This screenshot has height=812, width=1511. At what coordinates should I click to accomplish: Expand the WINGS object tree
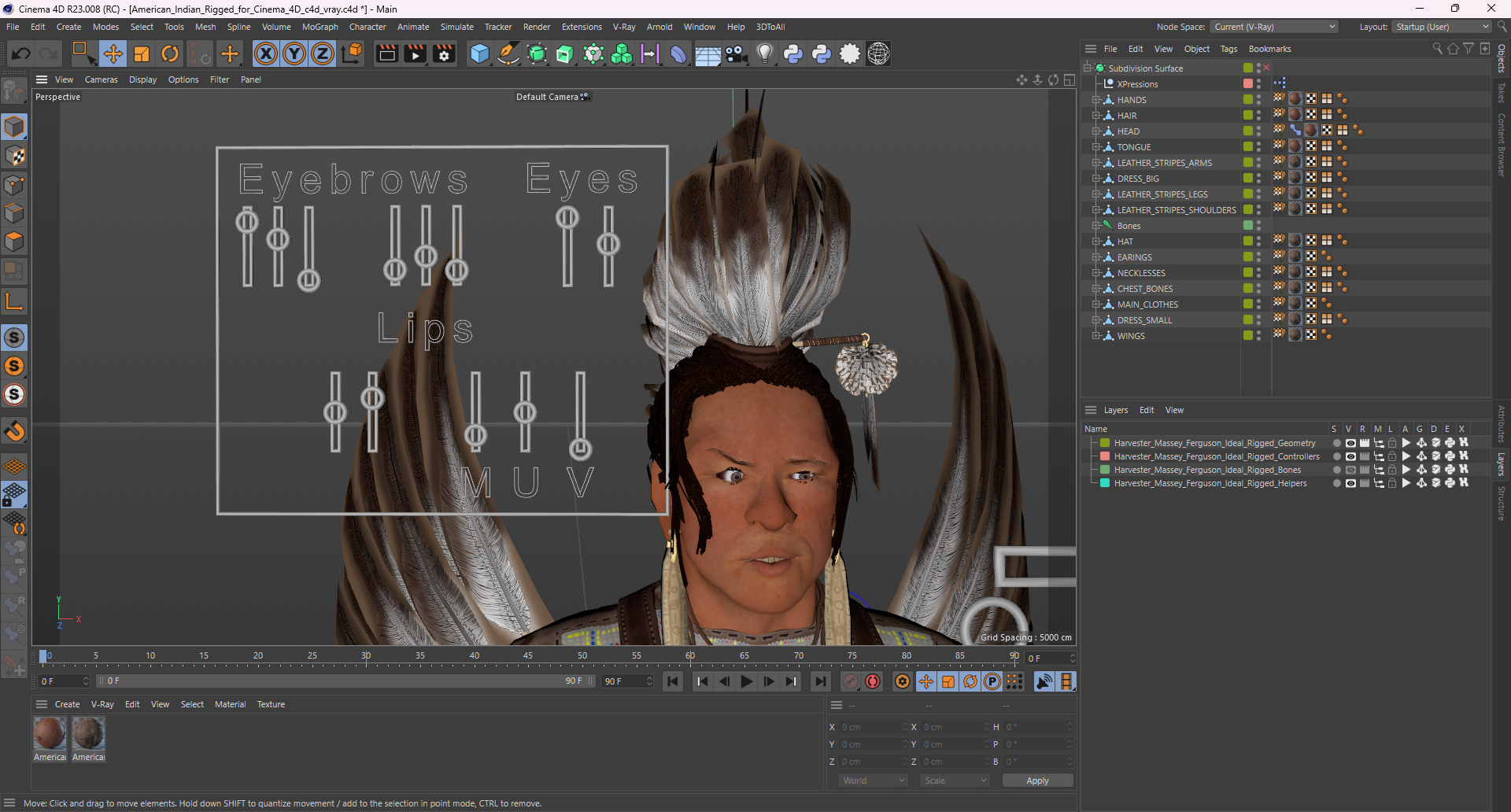tap(1095, 336)
